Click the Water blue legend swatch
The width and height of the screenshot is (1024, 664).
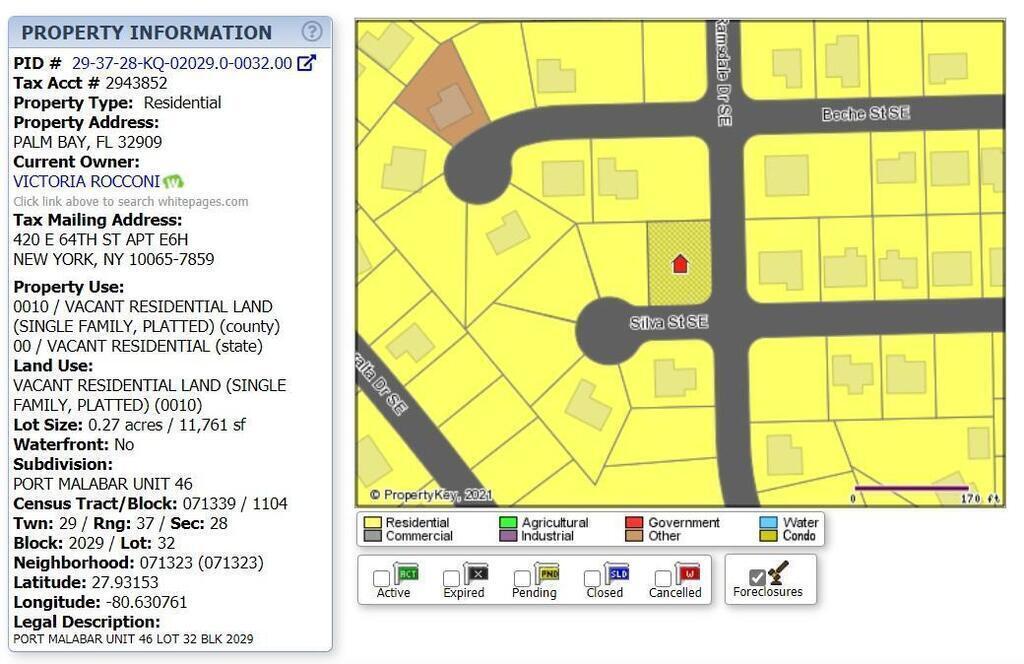pos(768,523)
